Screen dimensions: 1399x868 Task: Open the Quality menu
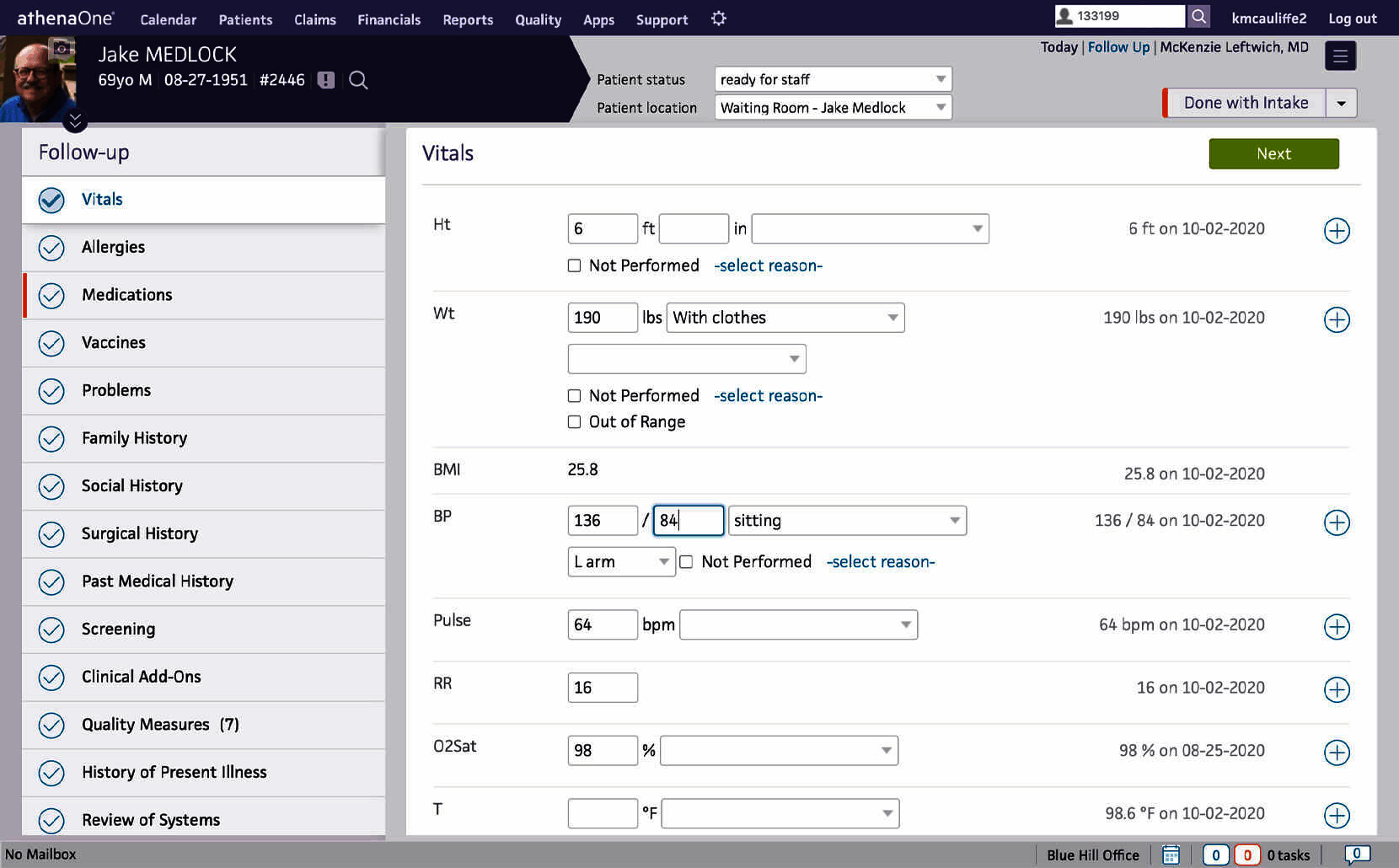point(538,19)
